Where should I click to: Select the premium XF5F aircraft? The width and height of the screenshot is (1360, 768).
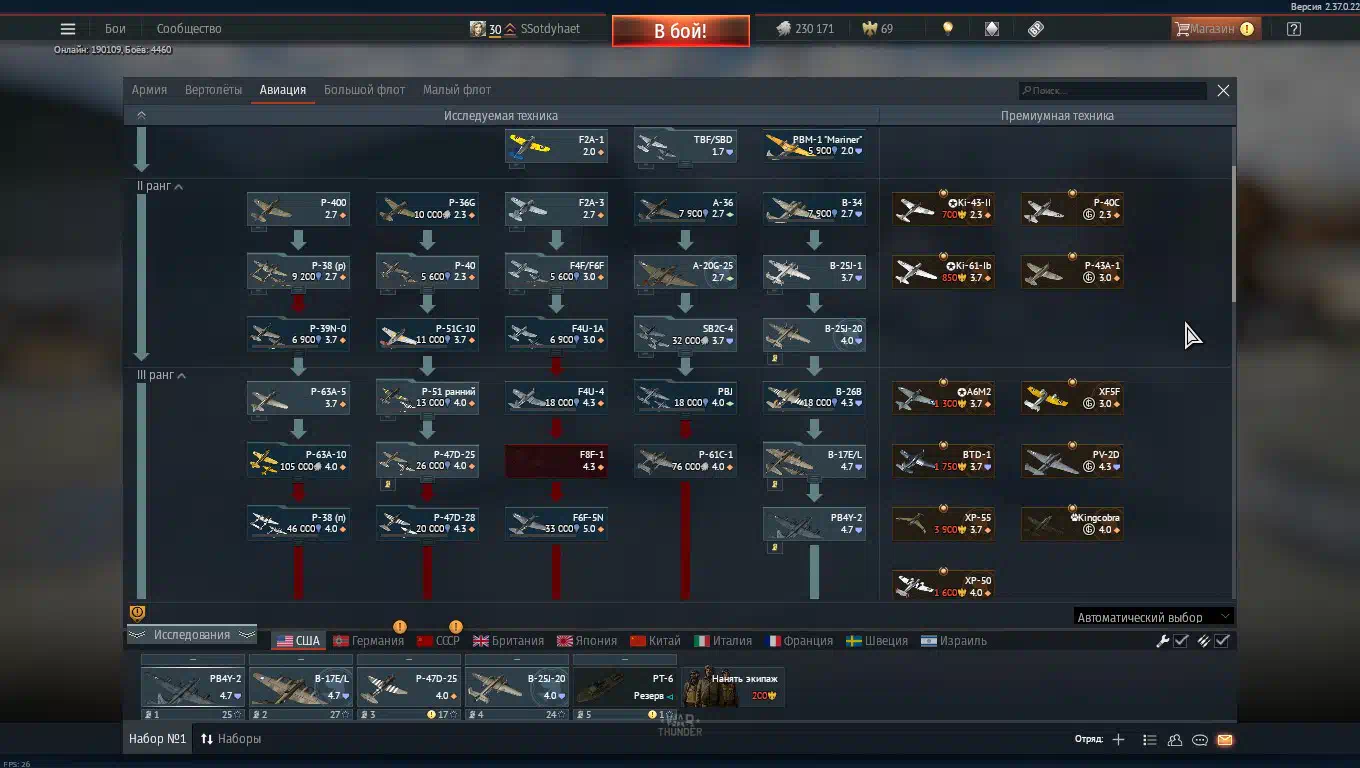point(1072,398)
